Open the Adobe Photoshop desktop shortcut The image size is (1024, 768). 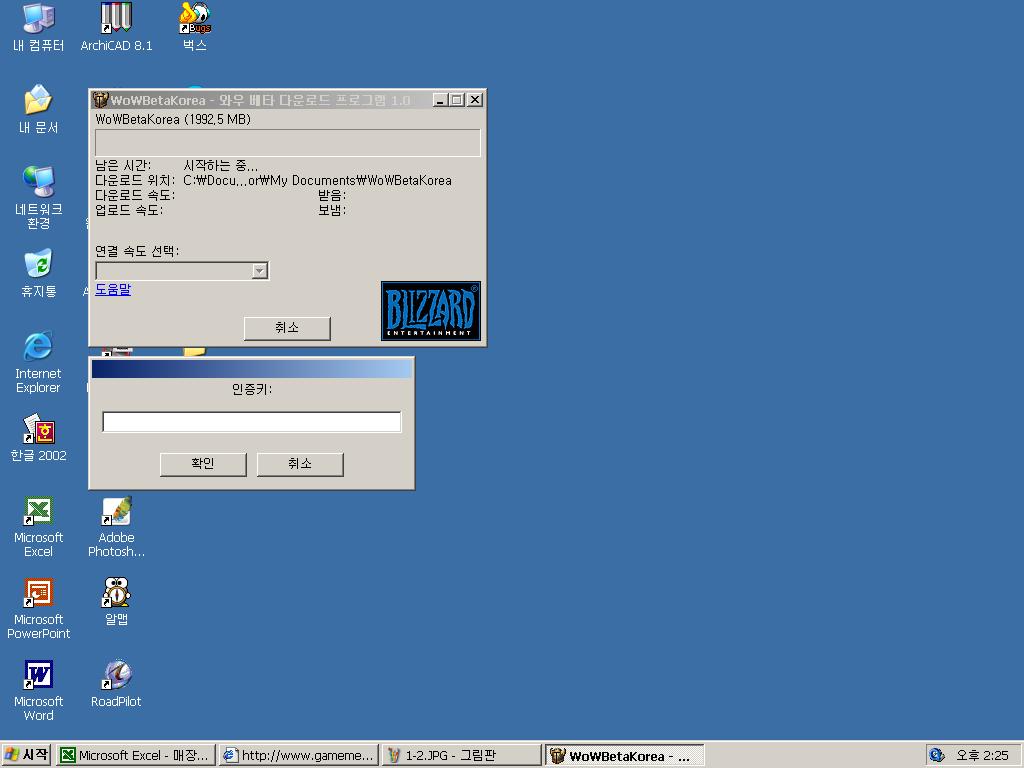point(116,513)
